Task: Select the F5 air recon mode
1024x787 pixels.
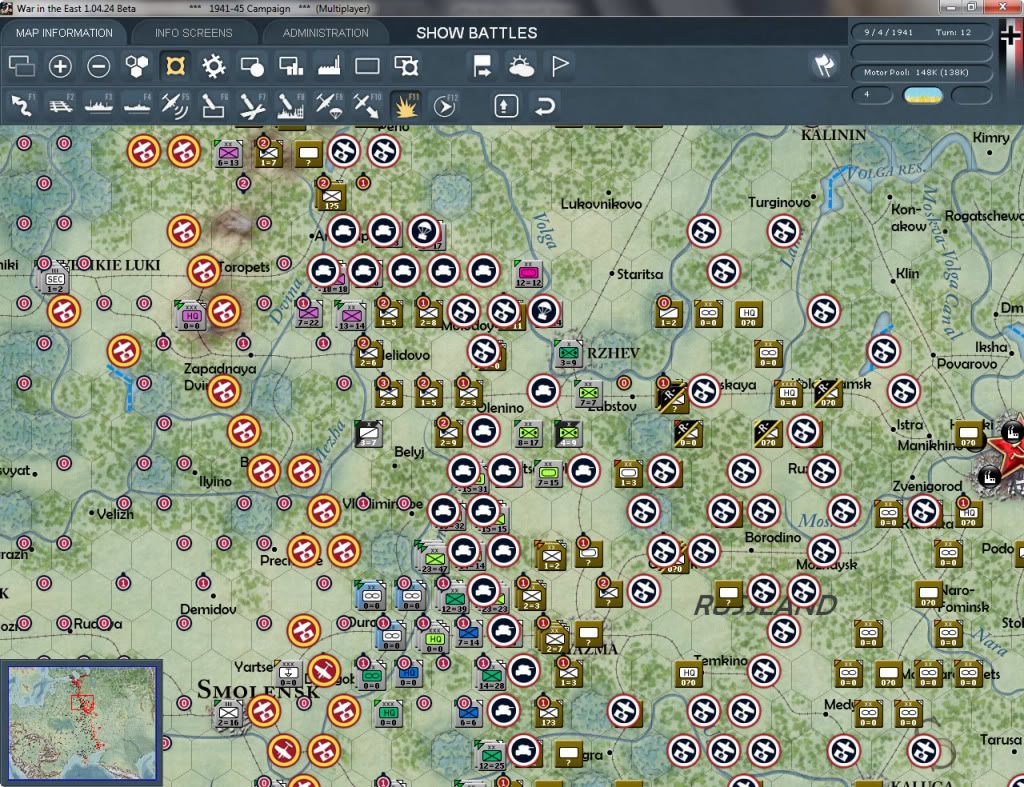Action: point(175,105)
